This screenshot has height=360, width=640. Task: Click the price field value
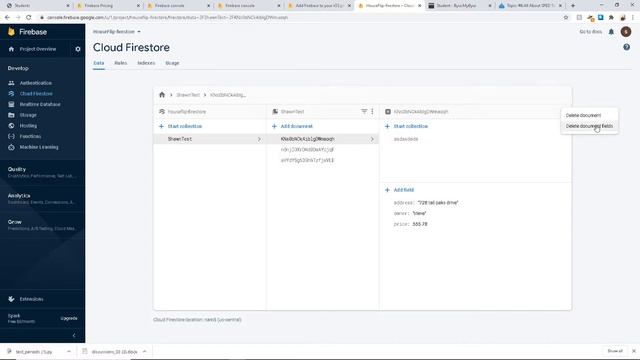coord(420,224)
